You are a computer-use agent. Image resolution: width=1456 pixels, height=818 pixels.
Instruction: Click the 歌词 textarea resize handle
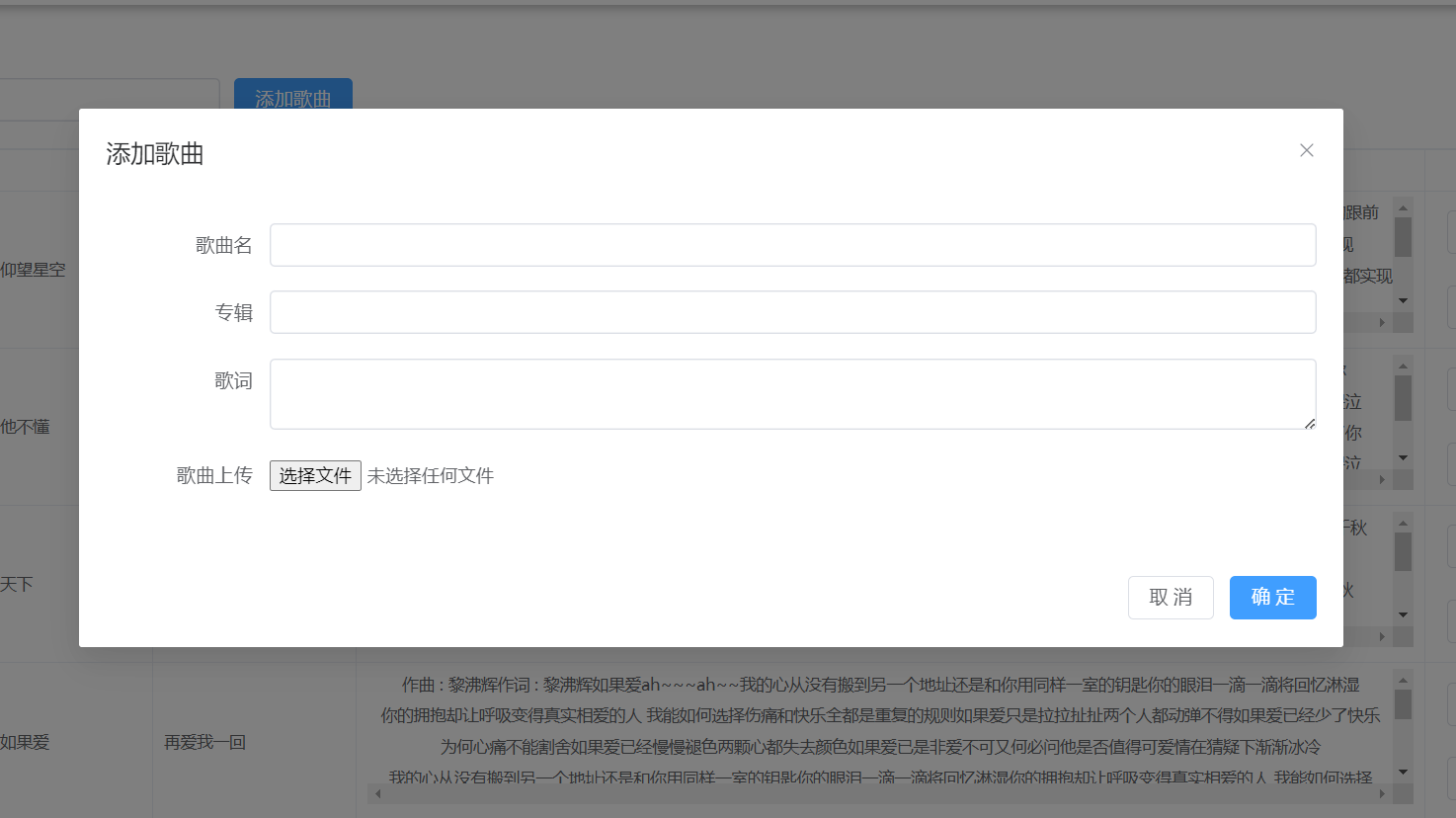pyautogui.click(x=1309, y=423)
